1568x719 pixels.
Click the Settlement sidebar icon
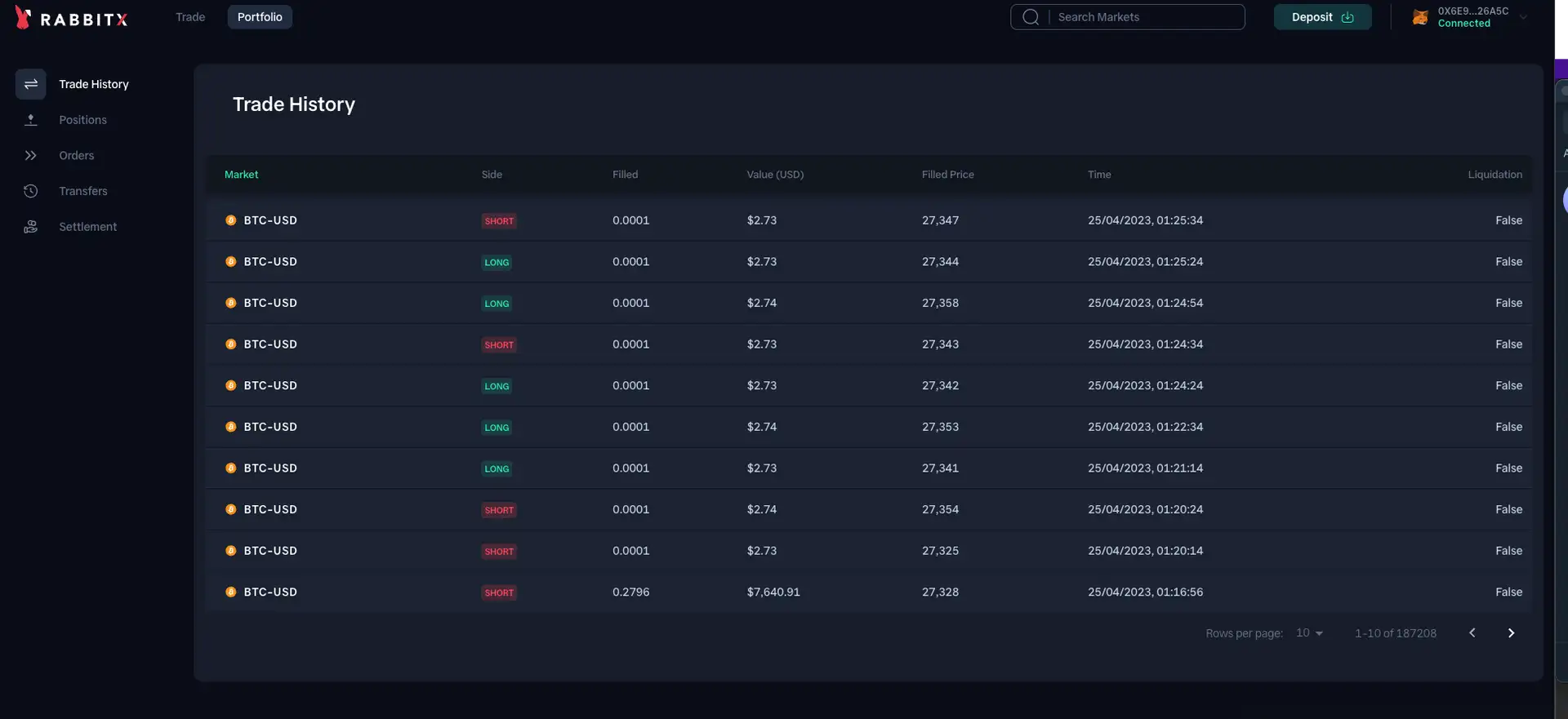click(31, 227)
